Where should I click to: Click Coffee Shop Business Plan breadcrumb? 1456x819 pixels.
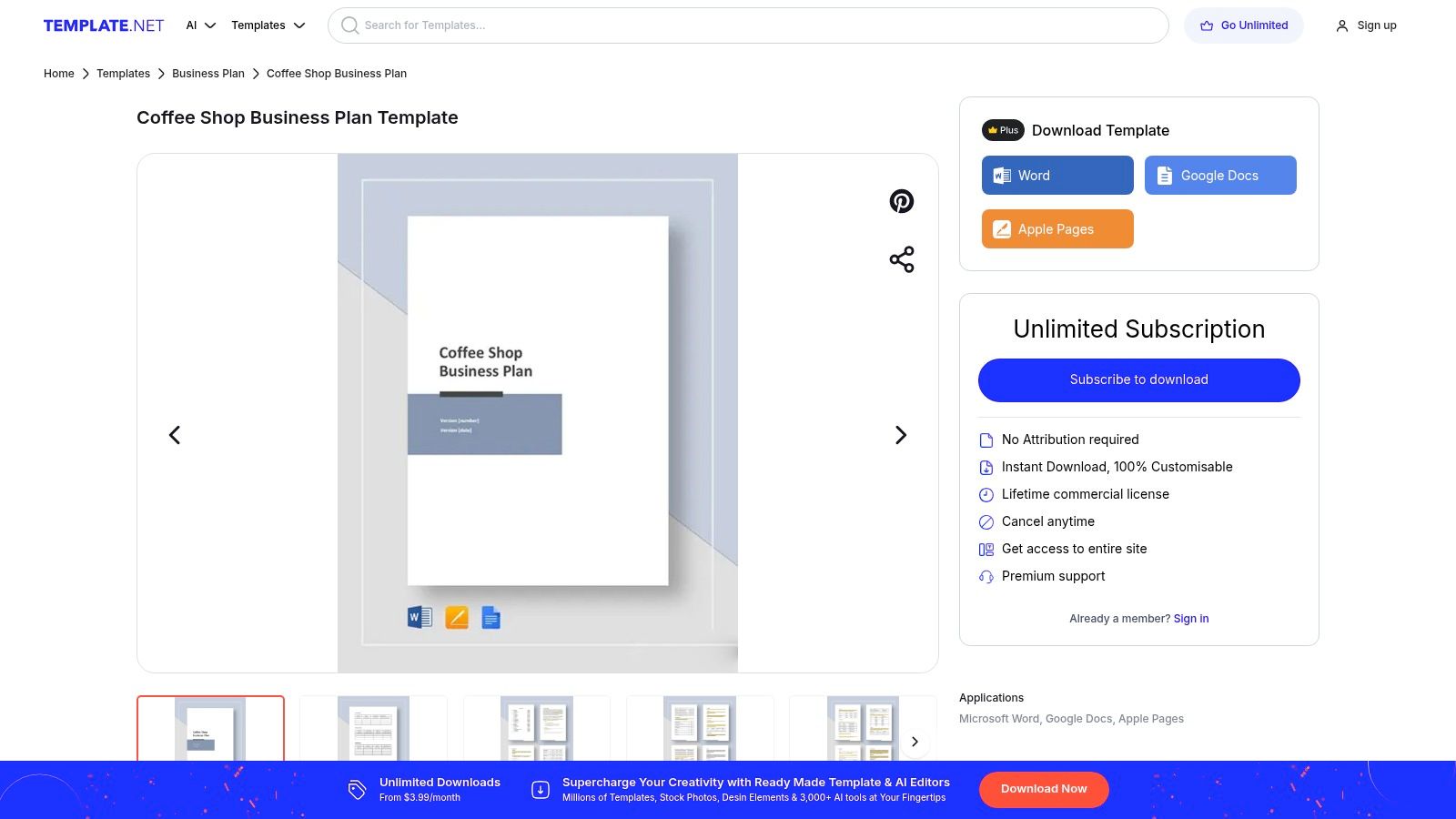pyautogui.click(x=337, y=74)
